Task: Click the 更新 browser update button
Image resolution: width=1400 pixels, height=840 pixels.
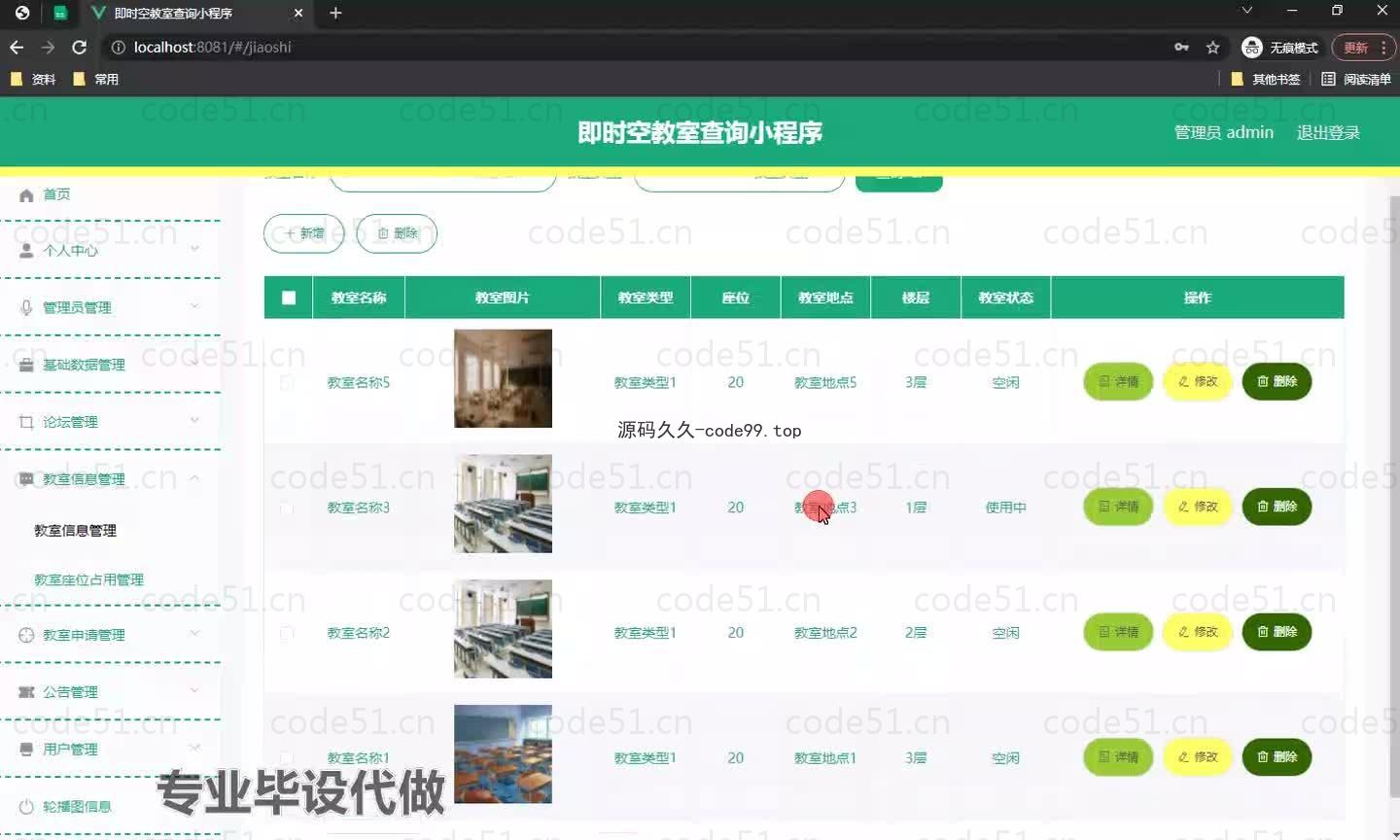Action: coord(1363,47)
